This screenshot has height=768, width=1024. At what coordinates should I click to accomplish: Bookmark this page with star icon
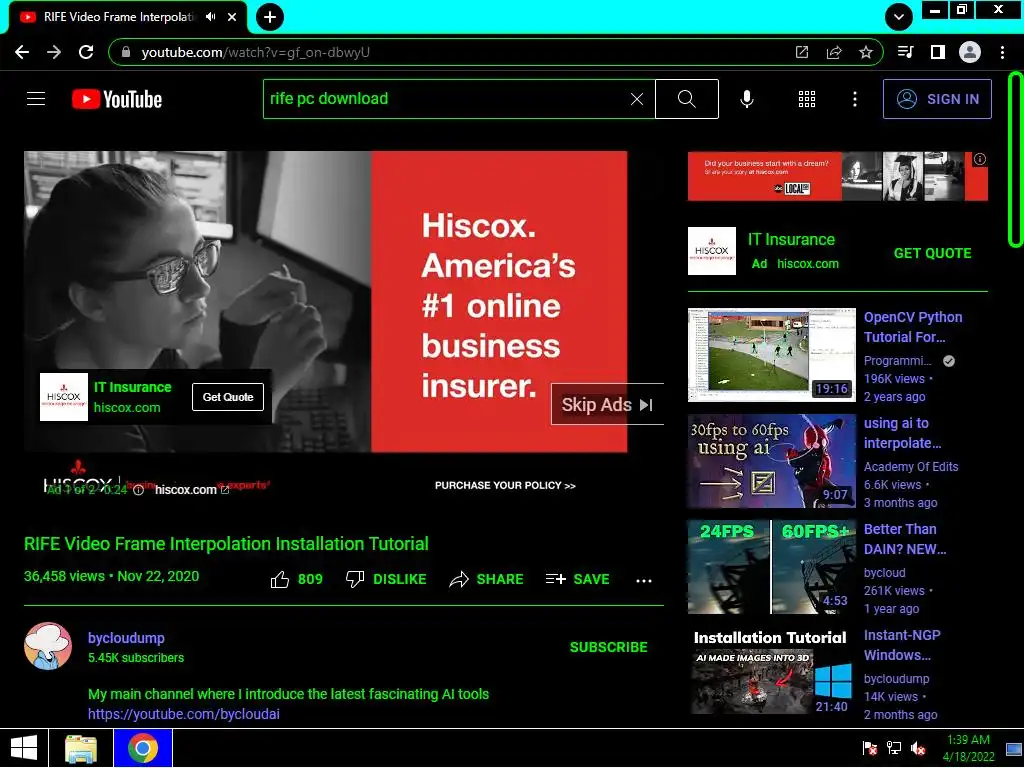pos(866,52)
